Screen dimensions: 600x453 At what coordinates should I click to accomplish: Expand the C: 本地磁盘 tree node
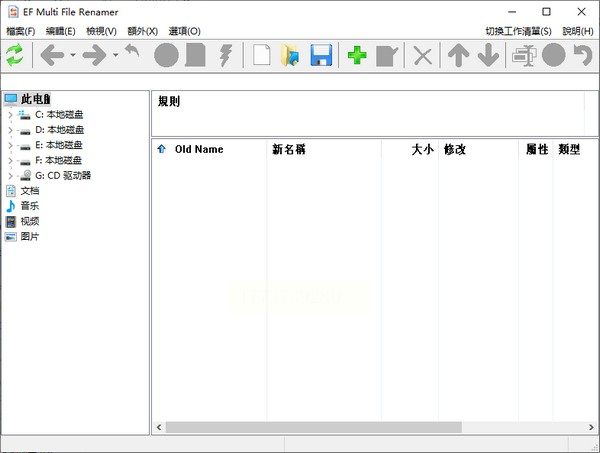pos(10,115)
